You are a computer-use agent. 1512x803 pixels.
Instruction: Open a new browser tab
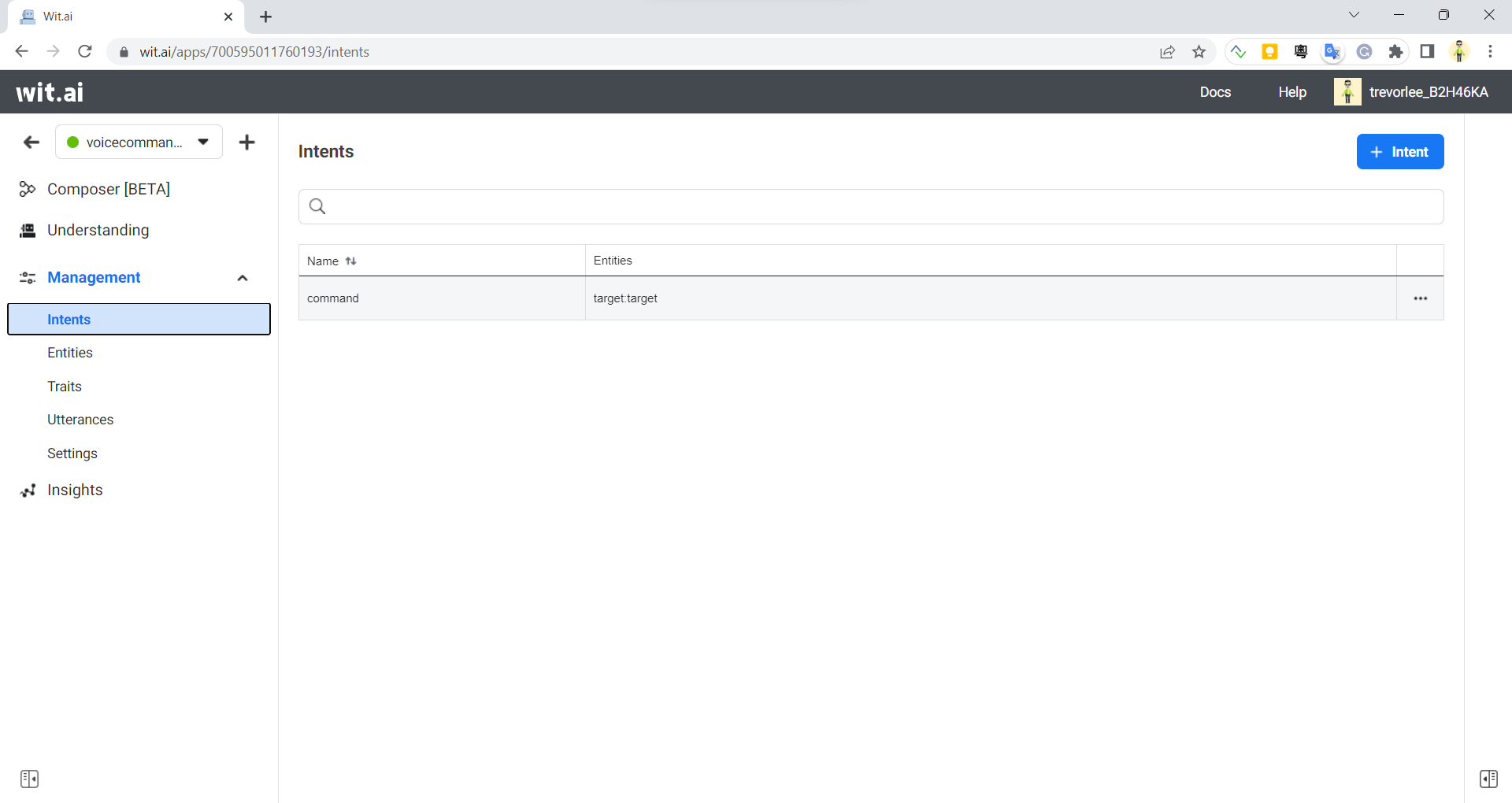[x=265, y=17]
